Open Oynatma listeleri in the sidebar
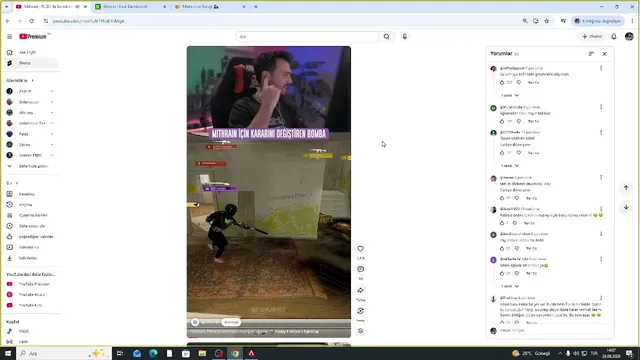Image resolution: width=640 pixels, height=360 pixels. pyautogui.click(x=31, y=215)
